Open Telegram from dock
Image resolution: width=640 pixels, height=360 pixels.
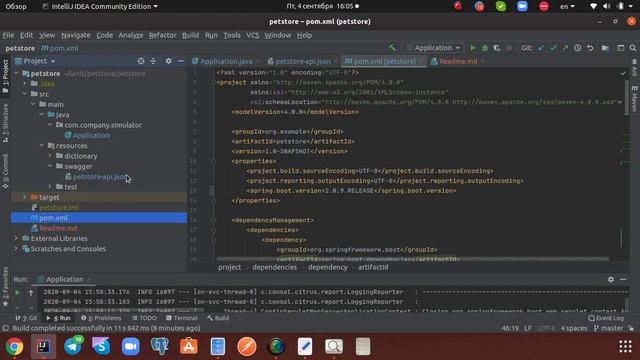[x=73, y=347]
